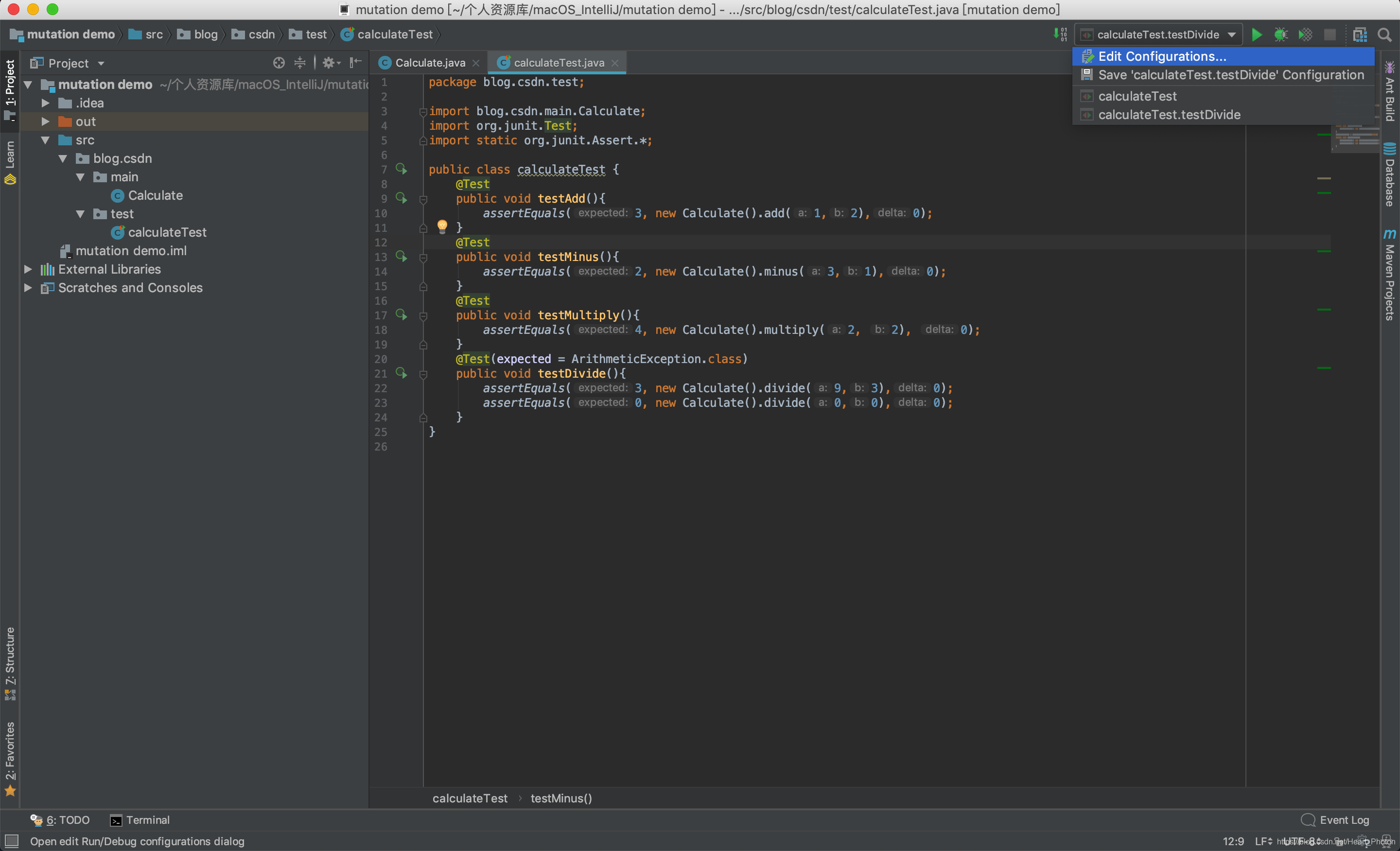The image size is (1400, 851).
Task: Click the mutation demo breadcrumb
Action: (x=63, y=35)
